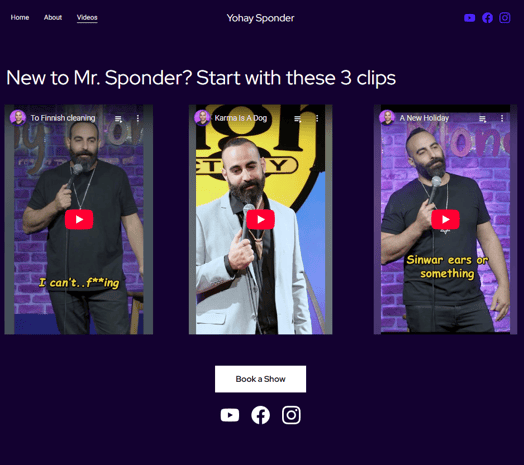Click the Book a Show button
524x465 pixels.
(x=260, y=379)
